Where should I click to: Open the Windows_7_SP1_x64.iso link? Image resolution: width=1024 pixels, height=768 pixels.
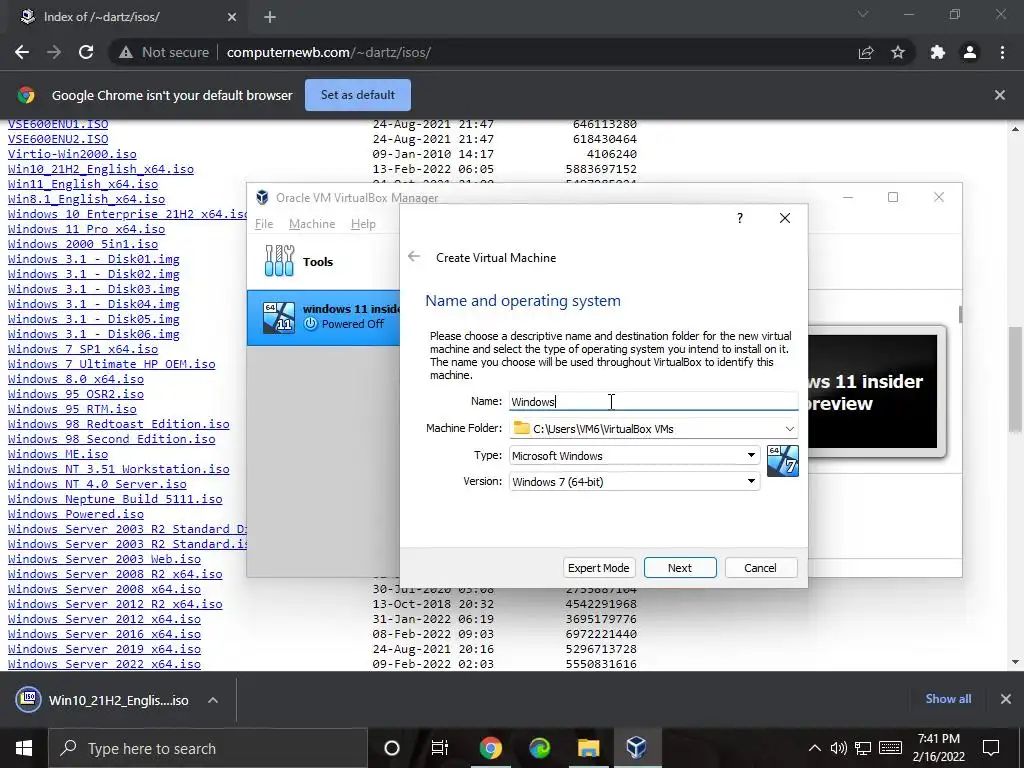pos(83,349)
